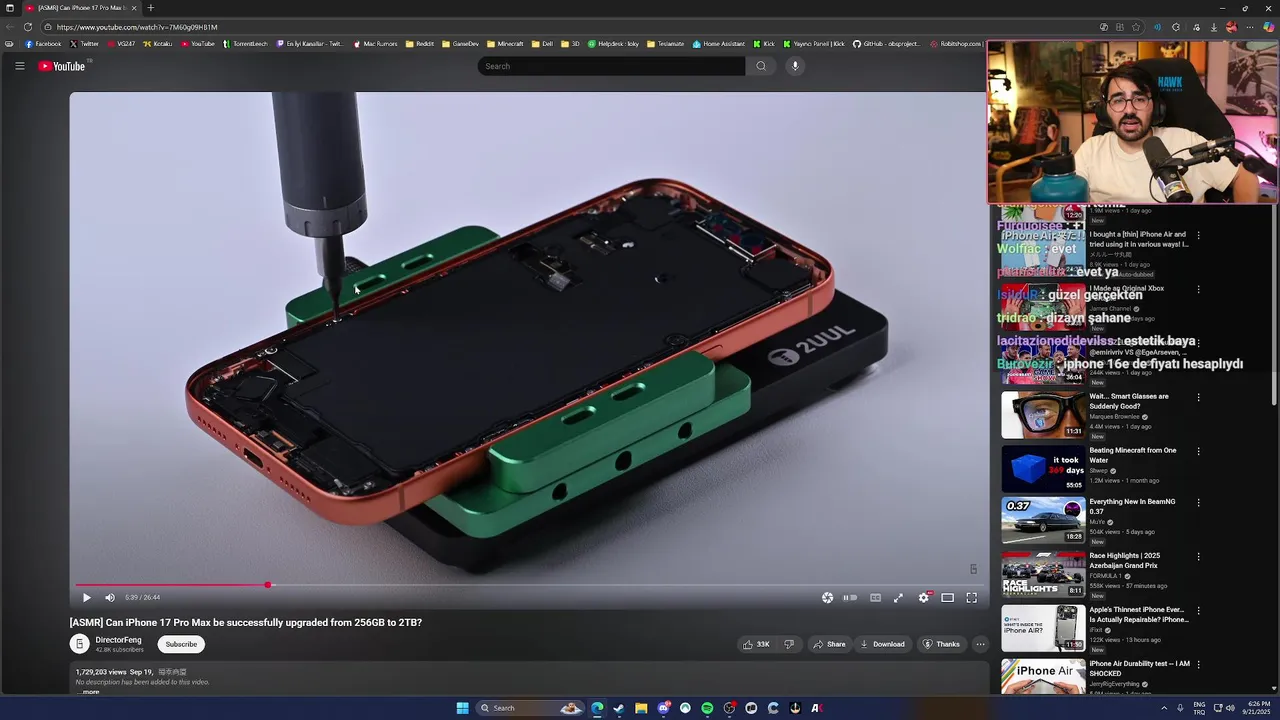Screen dimensions: 1280x720
Task: Start voice search with the microphone icon
Action: pos(795,66)
